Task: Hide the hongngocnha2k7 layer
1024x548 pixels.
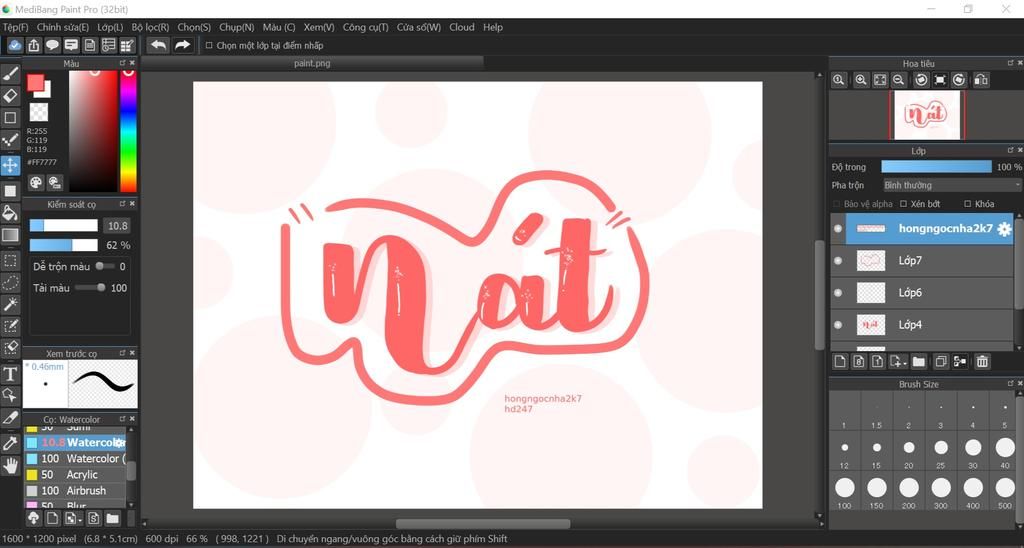Action: pos(838,229)
